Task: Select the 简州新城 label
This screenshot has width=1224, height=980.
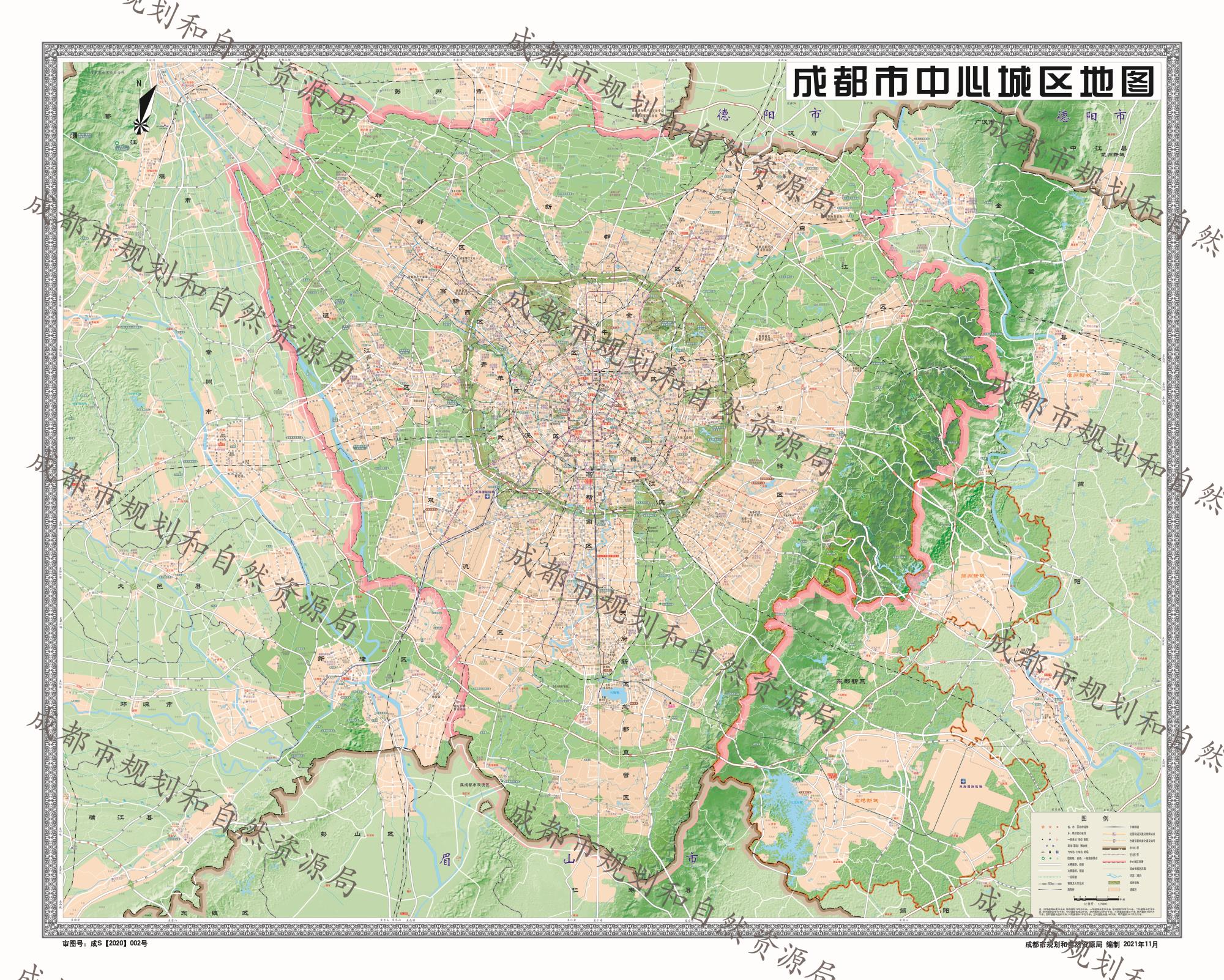Action: 972,576
